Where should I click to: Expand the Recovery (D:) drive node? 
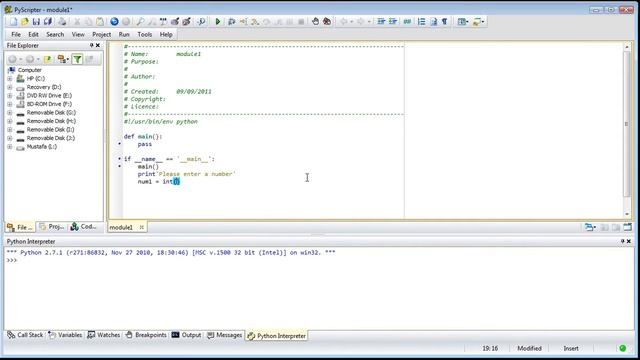10,87
